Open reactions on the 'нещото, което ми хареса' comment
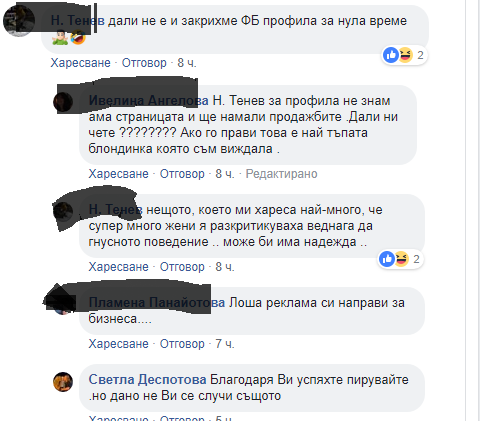This screenshot has width=480, height=421. pos(401,259)
